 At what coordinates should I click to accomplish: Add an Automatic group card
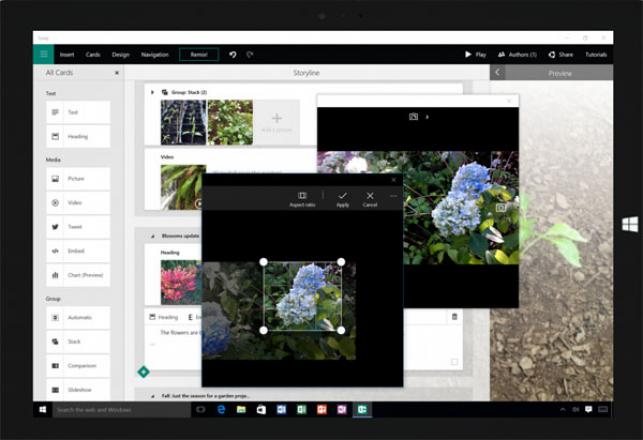tap(78, 317)
